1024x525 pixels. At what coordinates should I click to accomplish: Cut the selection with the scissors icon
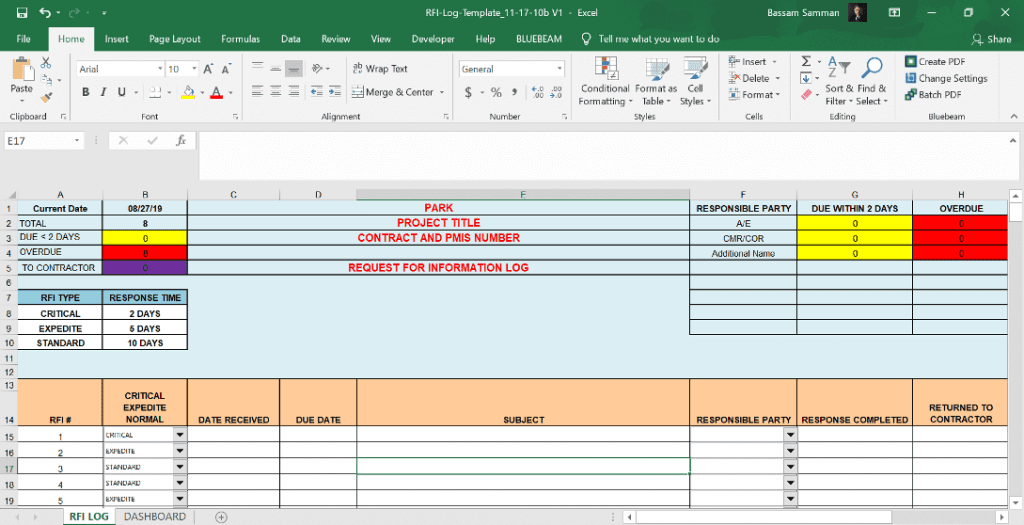point(46,63)
